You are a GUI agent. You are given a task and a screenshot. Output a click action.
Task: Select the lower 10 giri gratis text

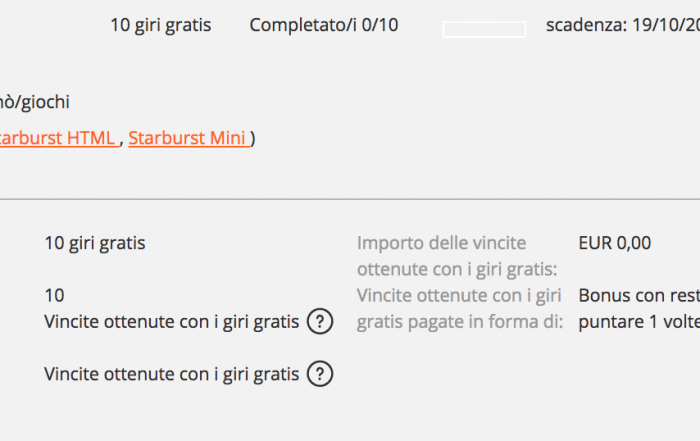(95, 243)
